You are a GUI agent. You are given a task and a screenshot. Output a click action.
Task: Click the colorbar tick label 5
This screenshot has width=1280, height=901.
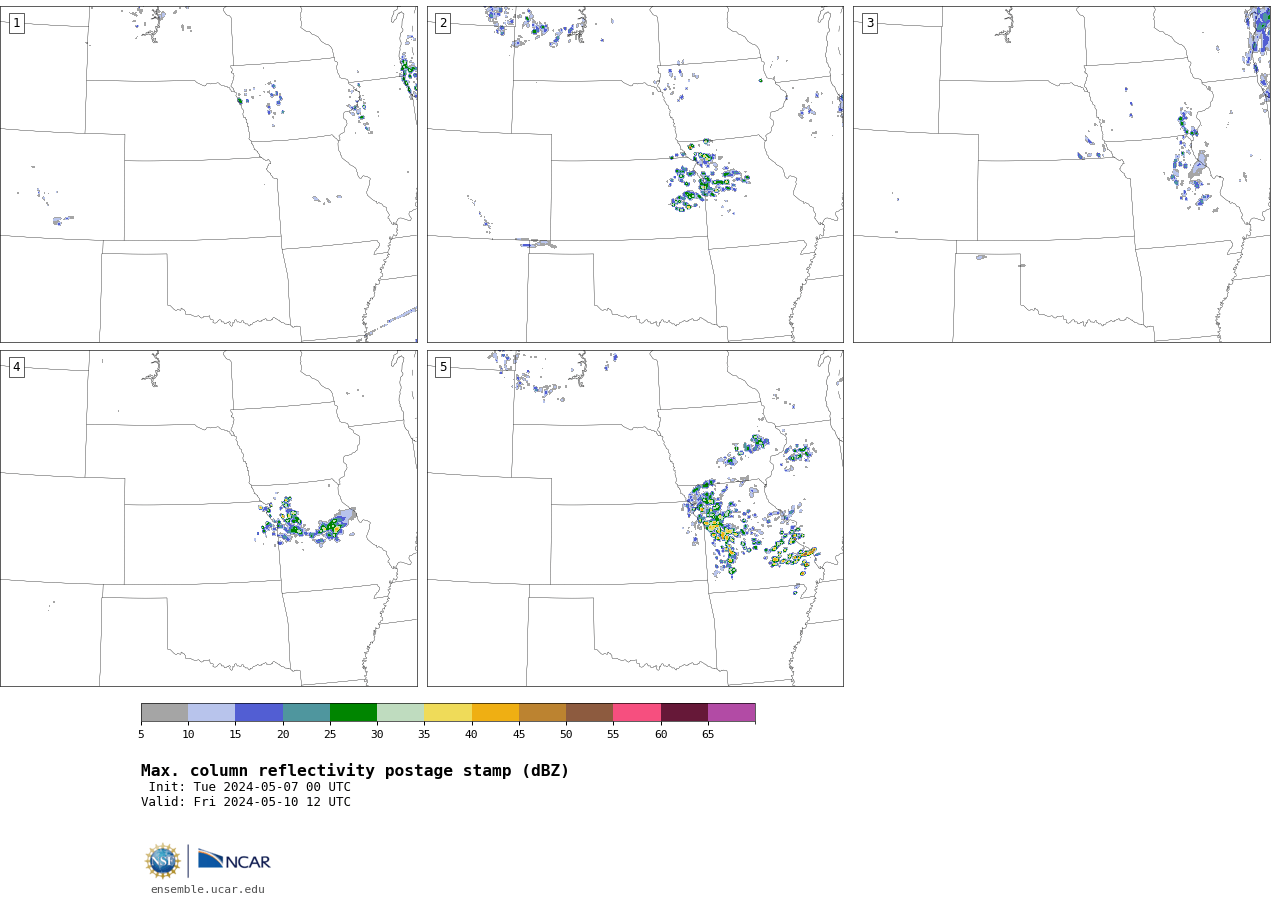pos(141,735)
